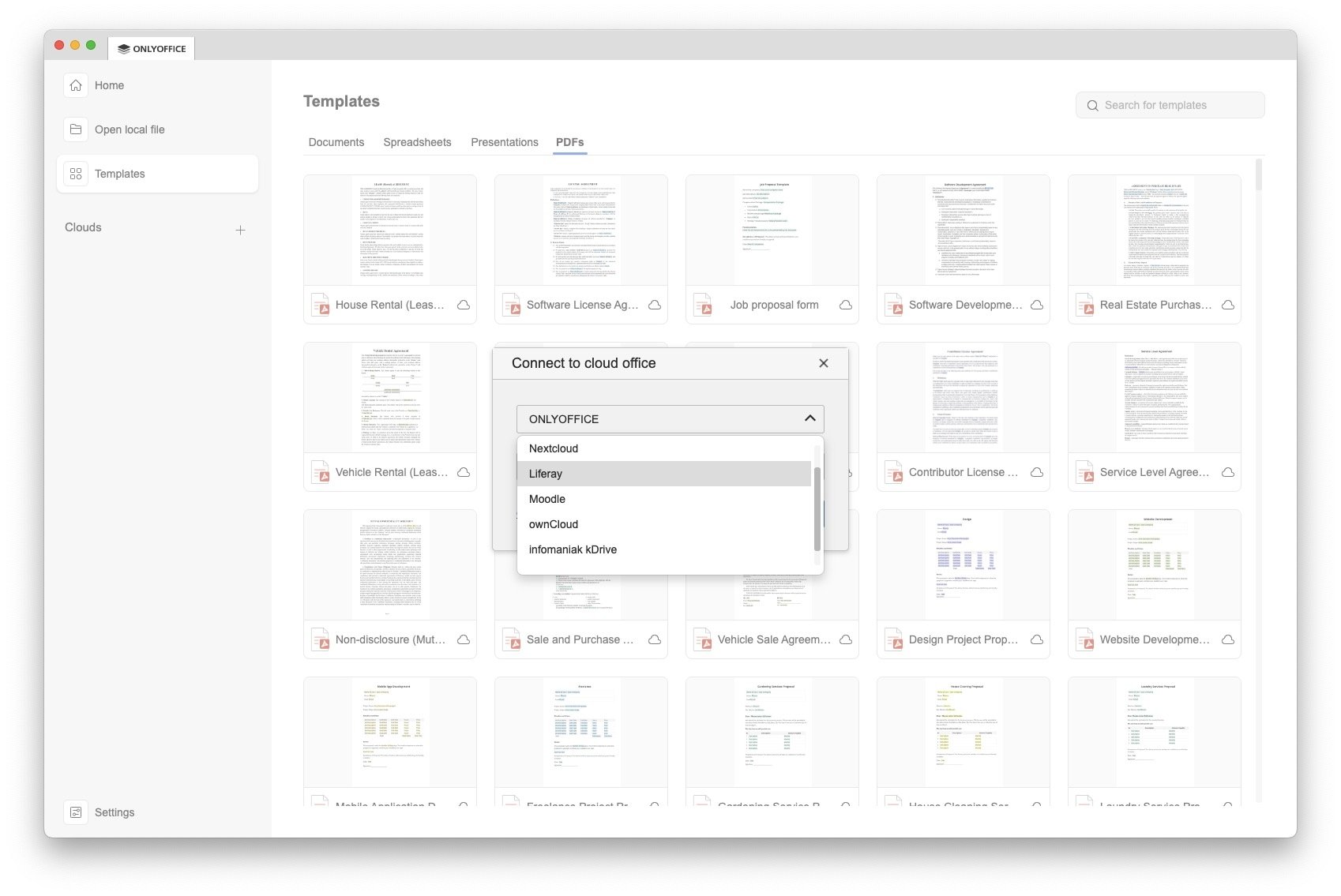Image resolution: width=1341 pixels, height=896 pixels.
Task: Close the Connect to cloud office dialog
Action: coord(824,363)
